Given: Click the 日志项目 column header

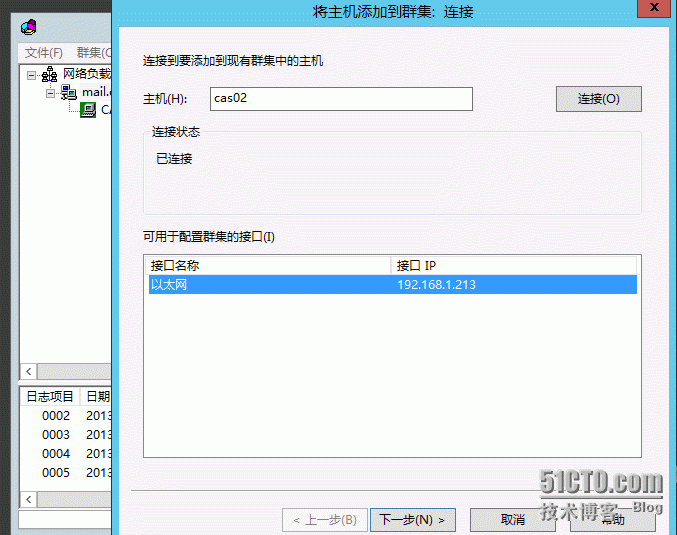Looking at the screenshot, I should tap(50, 396).
